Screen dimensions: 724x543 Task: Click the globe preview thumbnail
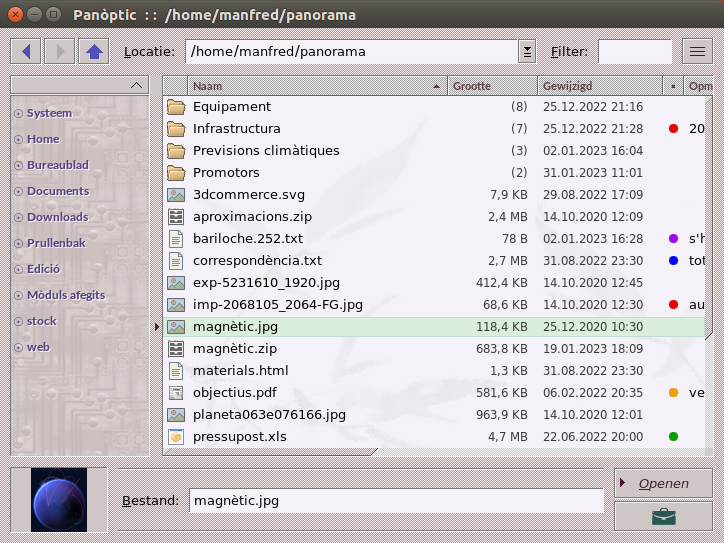59,500
